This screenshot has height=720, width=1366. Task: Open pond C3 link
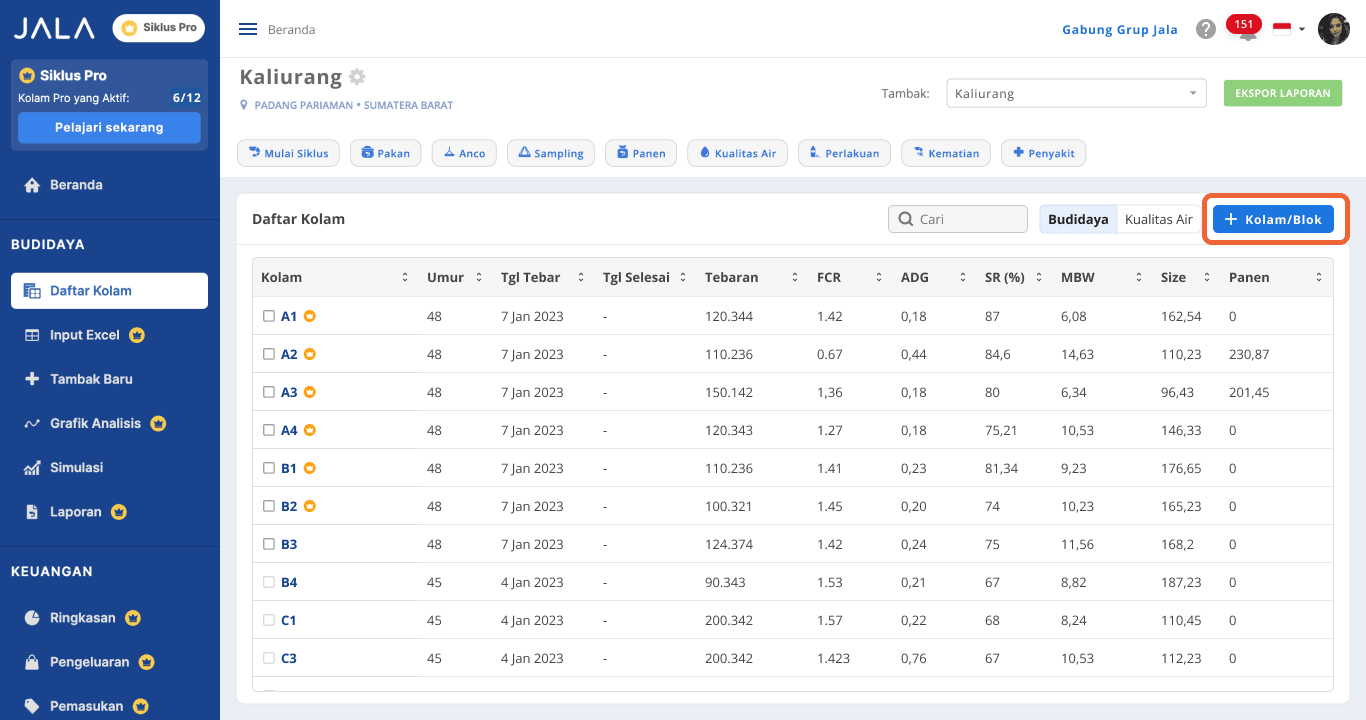tap(289, 658)
